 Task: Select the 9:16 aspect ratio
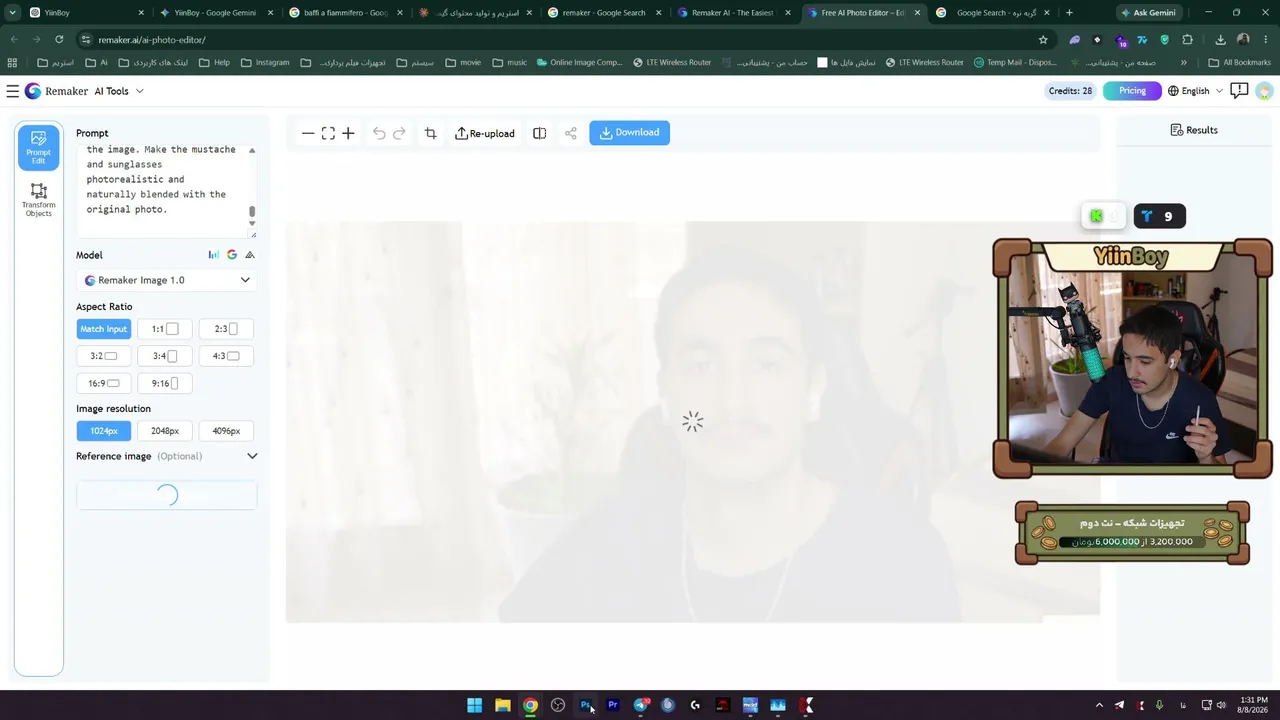(x=165, y=383)
